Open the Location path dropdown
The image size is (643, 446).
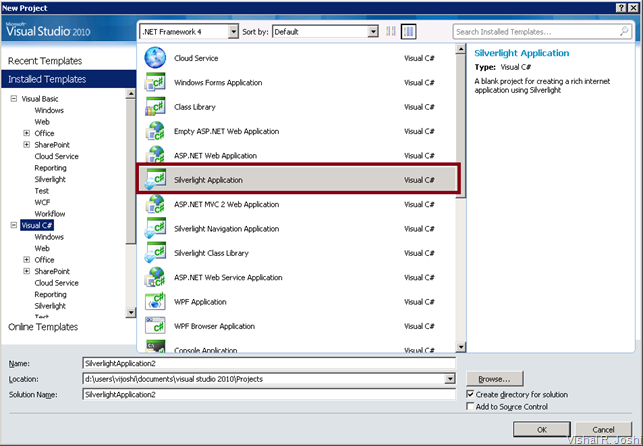point(450,379)
